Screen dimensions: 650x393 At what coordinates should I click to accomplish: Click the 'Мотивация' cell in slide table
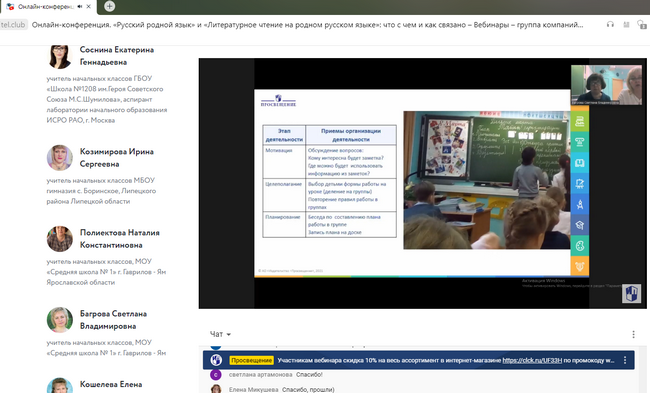point(284,162)
